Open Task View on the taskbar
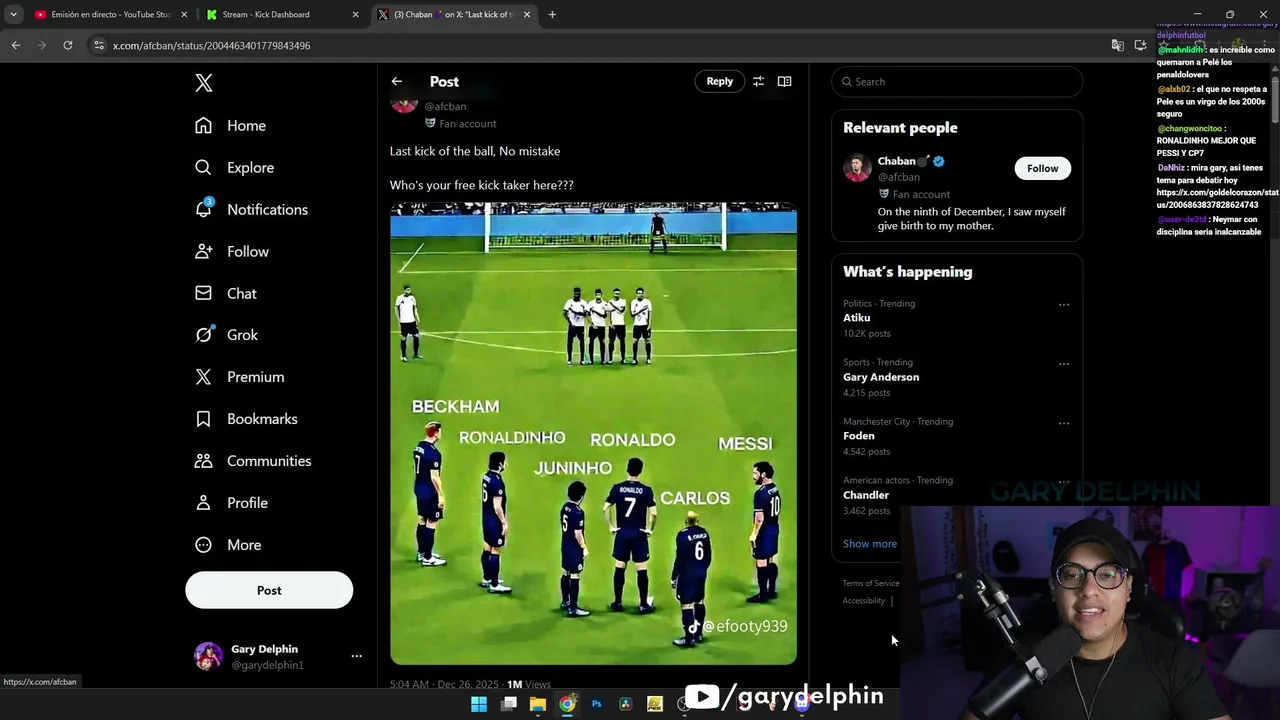This screenshot has width=1280, height=720. coord(509,704)
